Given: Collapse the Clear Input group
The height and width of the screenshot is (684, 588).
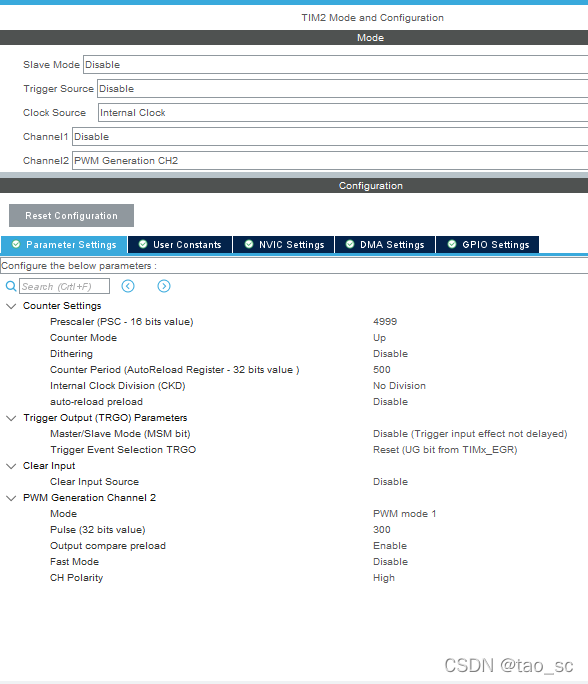Looking at the screenshot, I should point(11,466).
